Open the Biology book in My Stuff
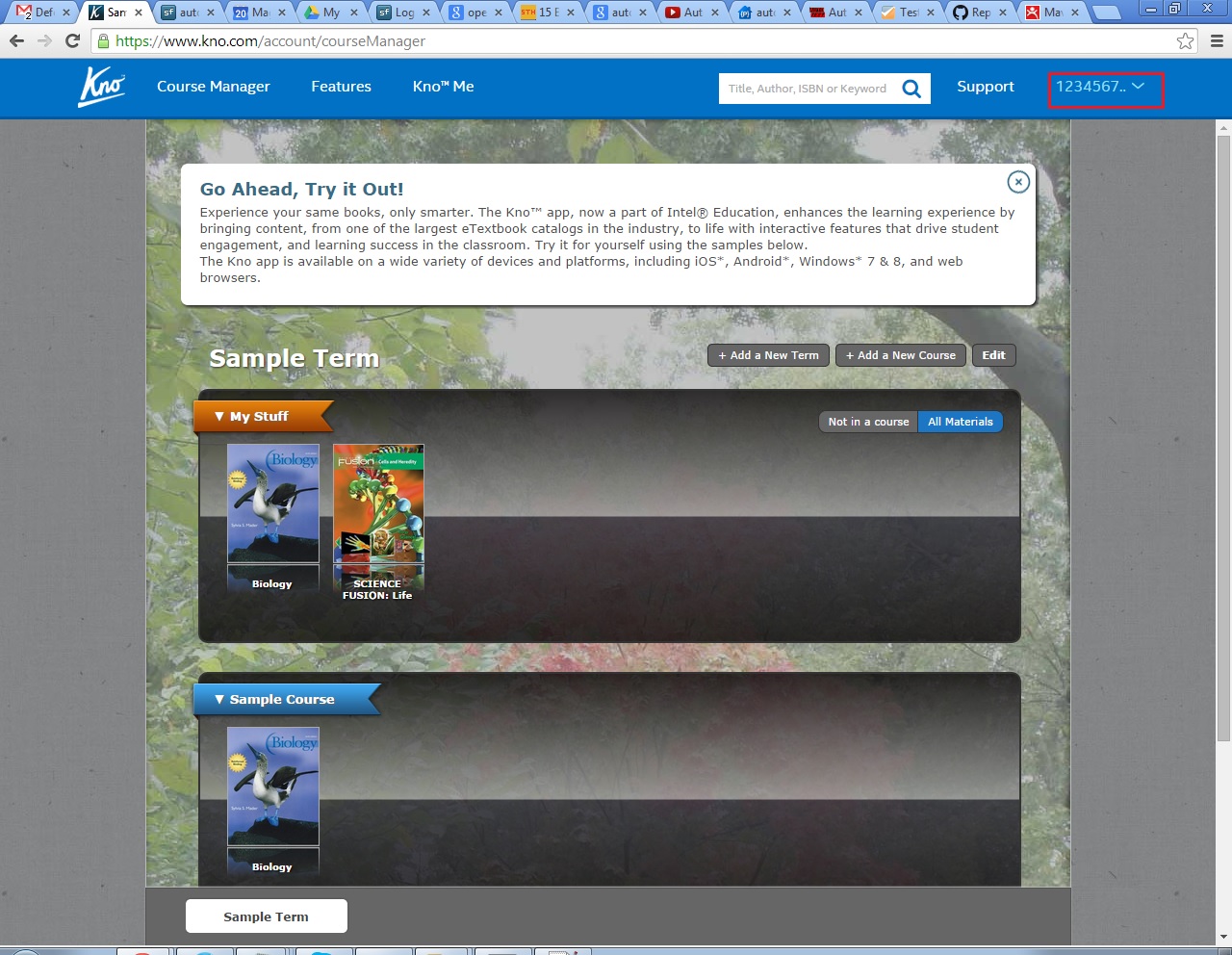This screenshot has height=955, width=1232. (x=273, y=503)
